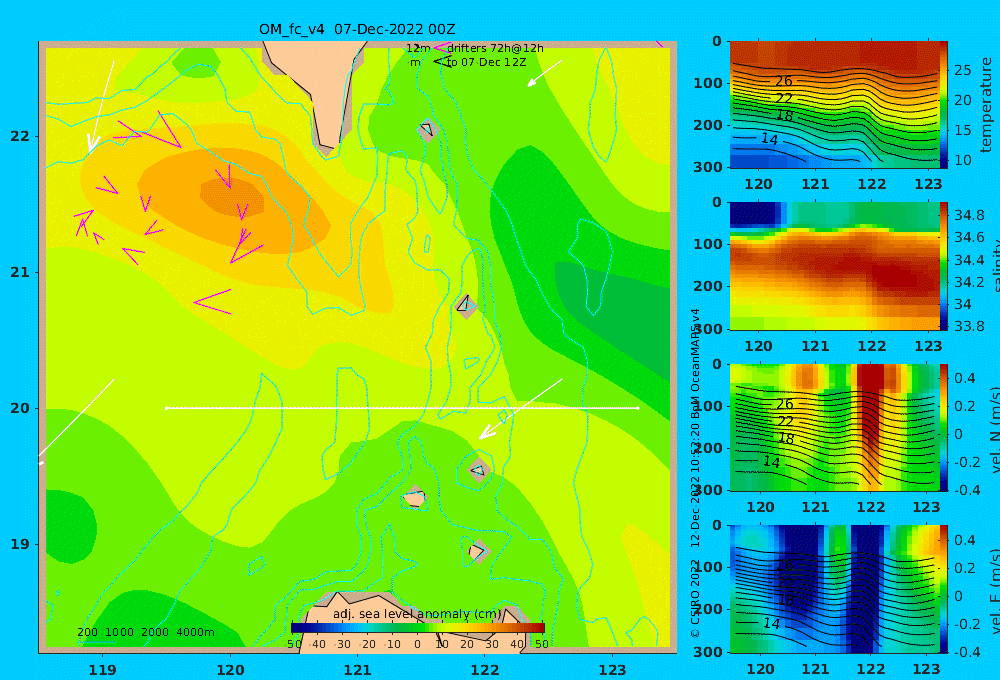
Task: Click the BoM OceanMAPS v4 copyright text
Action: (x=695, y=473)
